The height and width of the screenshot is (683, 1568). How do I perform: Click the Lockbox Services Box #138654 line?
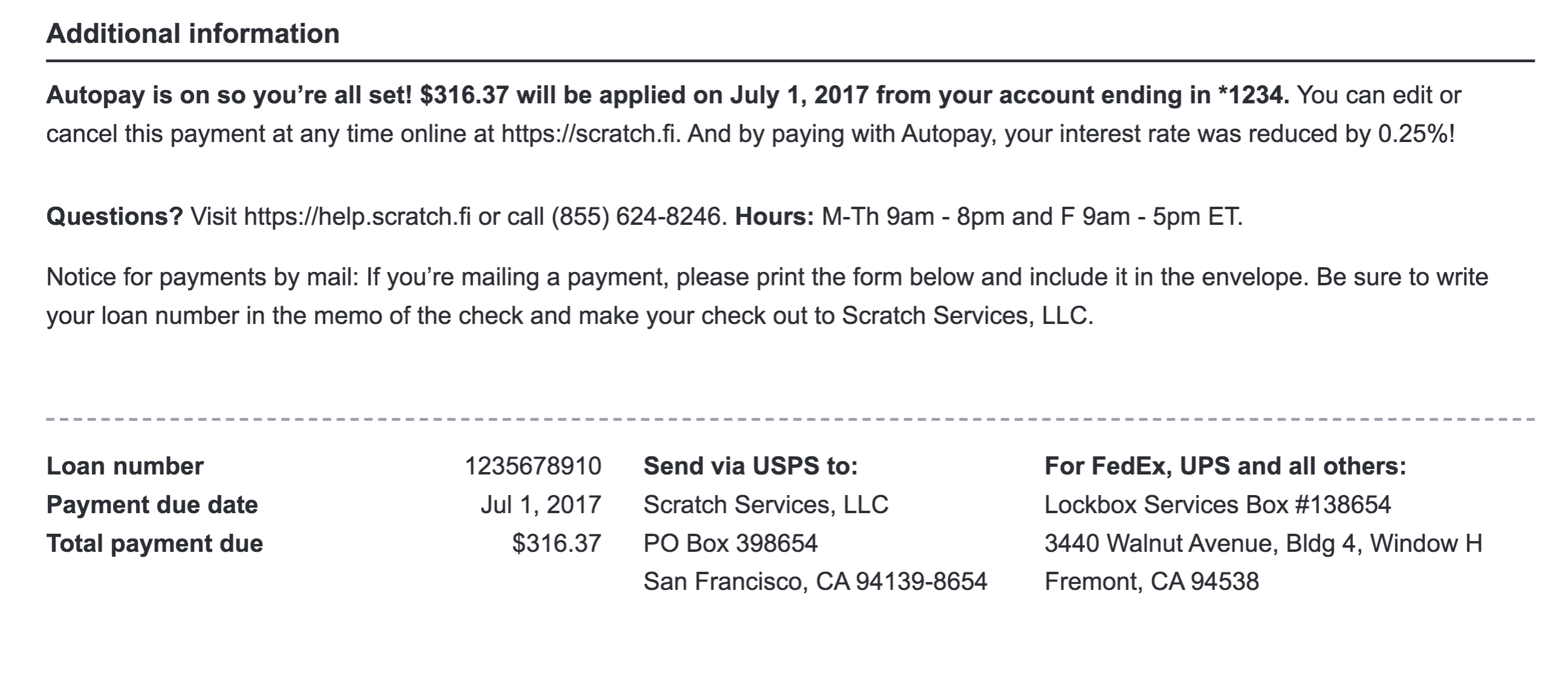1217,505
